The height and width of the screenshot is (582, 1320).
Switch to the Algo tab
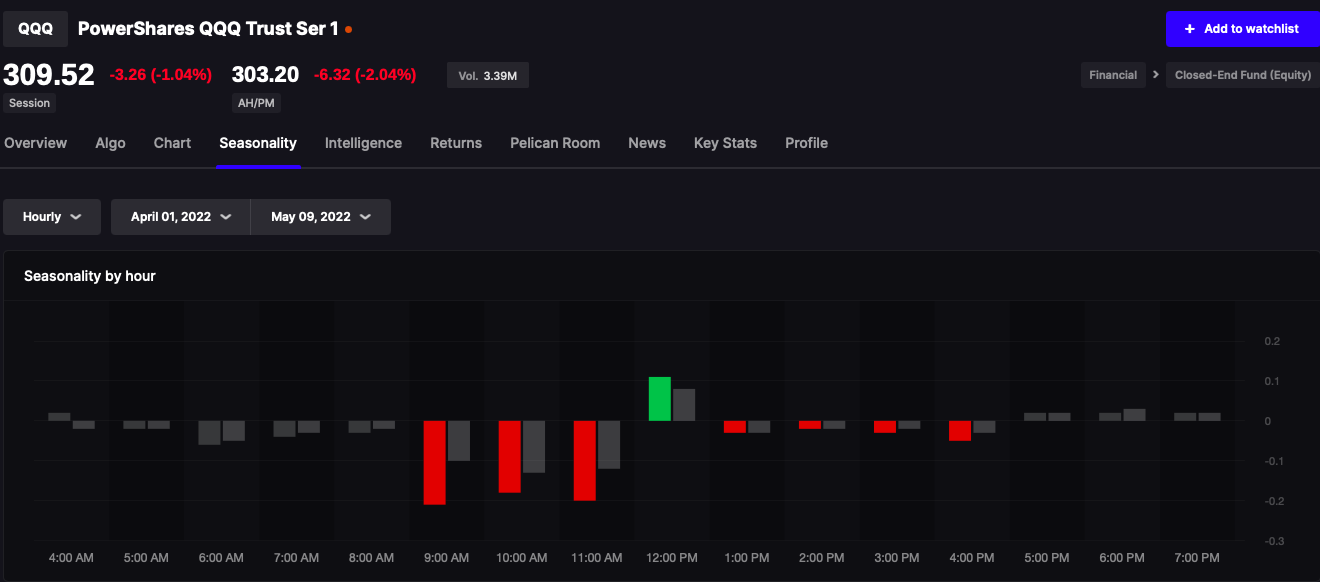tap(110, 143)
